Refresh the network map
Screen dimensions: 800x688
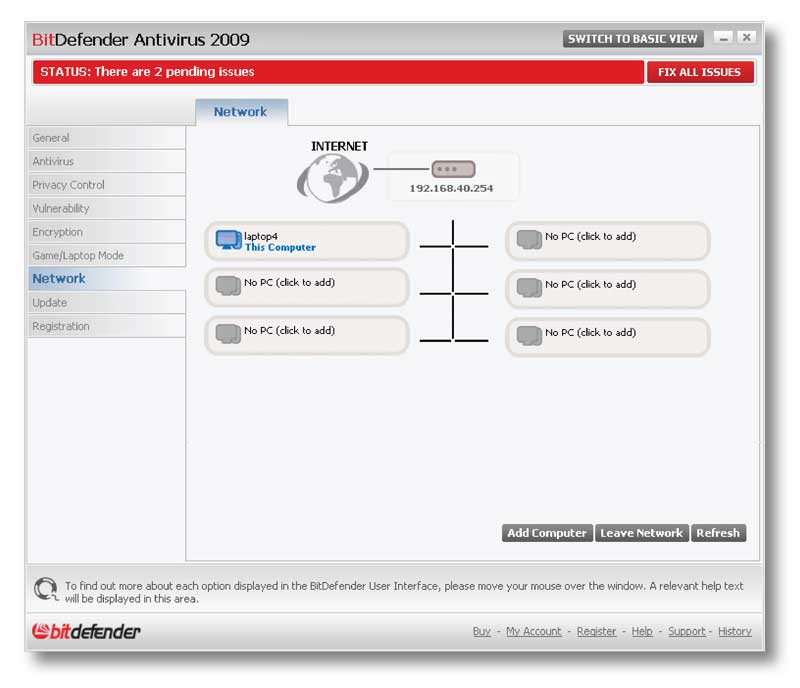[719, 533]
